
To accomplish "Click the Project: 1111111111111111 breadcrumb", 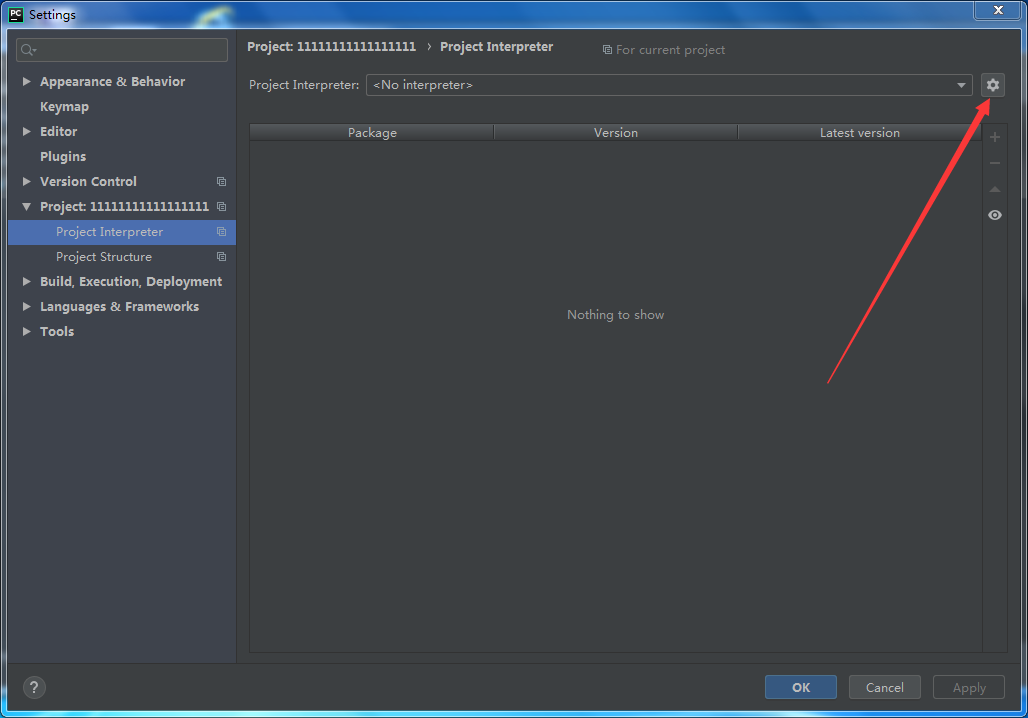I will point(331,47).
